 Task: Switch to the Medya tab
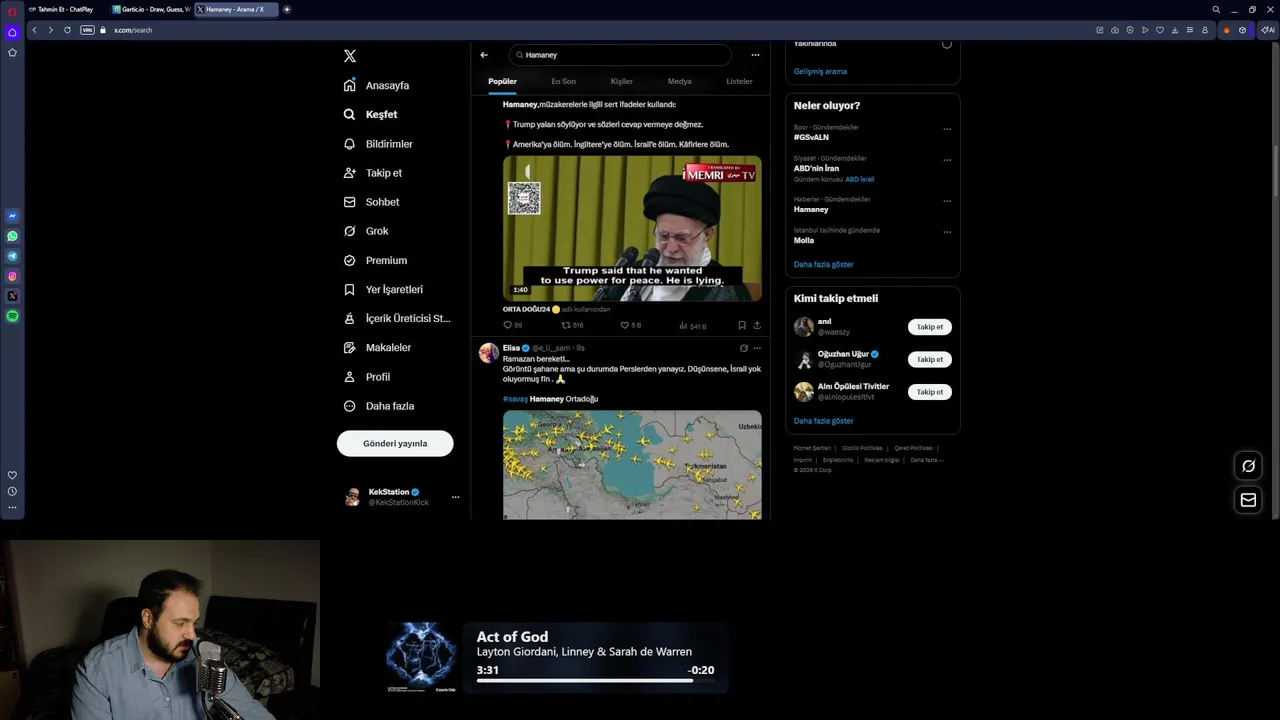[x=679, y=81]
